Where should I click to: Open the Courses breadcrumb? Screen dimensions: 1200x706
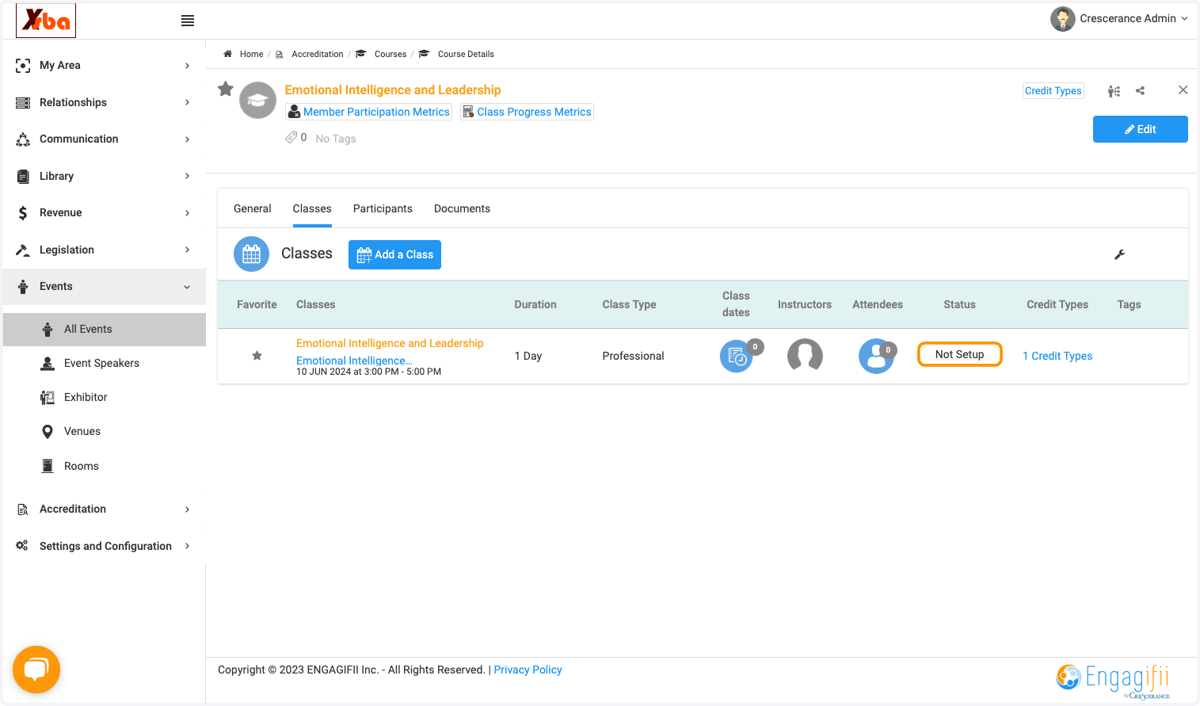390,54
